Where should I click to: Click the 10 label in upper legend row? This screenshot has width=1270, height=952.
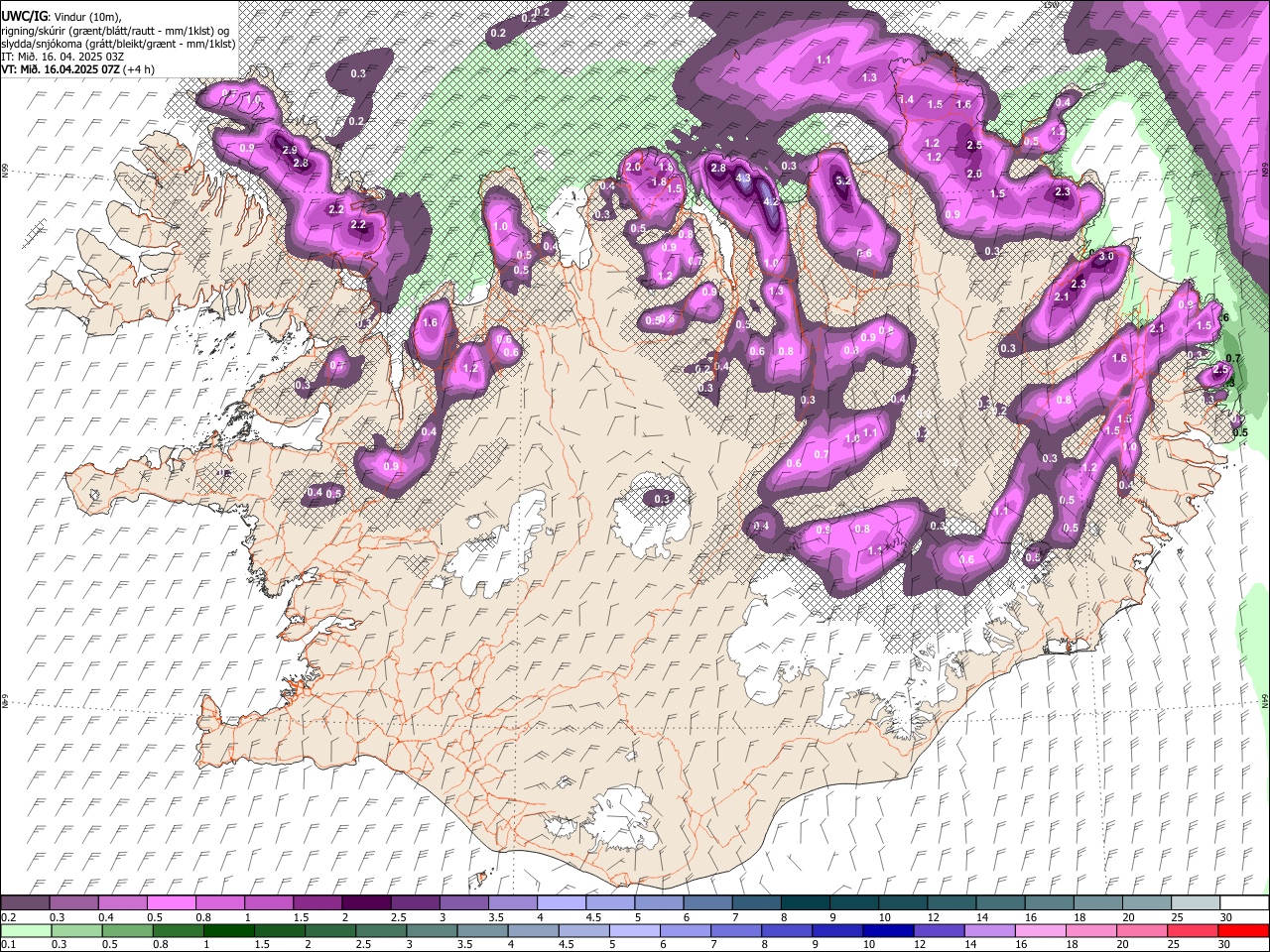884,917
